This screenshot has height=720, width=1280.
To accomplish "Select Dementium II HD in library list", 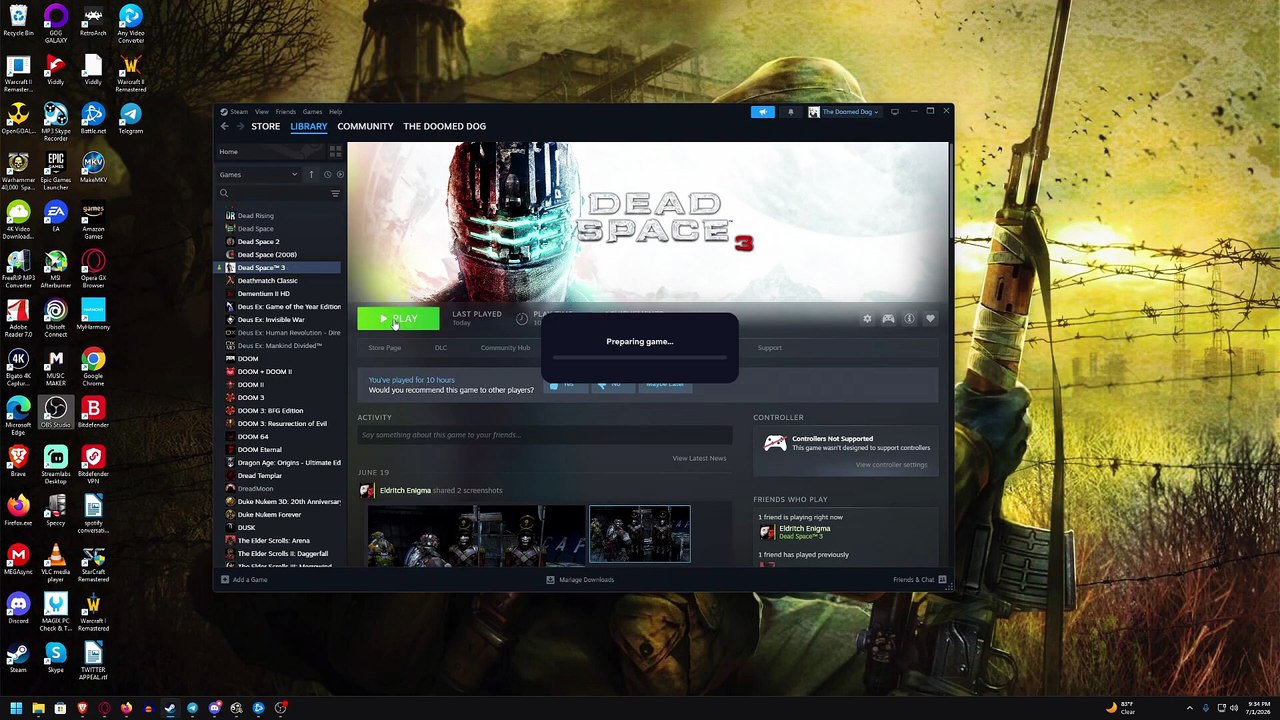I will pyautogui.click(x=263, y=294).
